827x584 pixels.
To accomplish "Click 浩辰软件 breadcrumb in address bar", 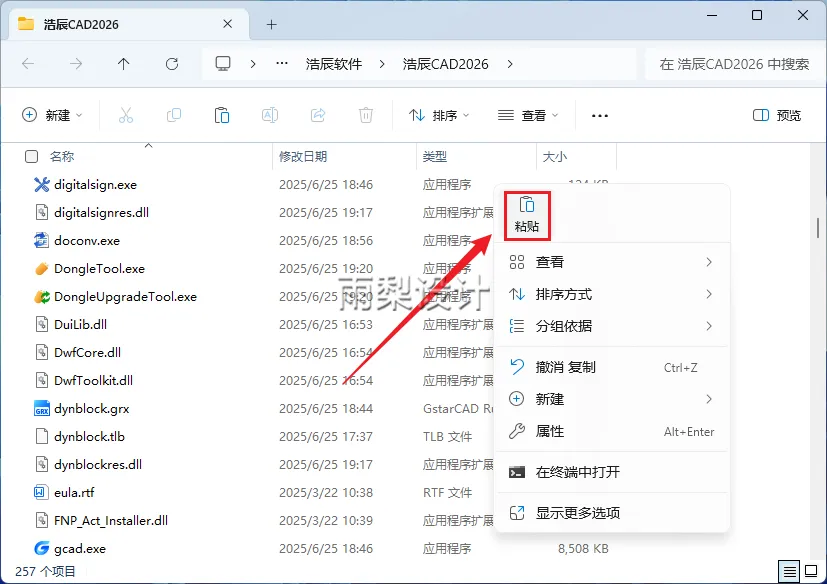I will pyautogui.click(x=334, y=64).
